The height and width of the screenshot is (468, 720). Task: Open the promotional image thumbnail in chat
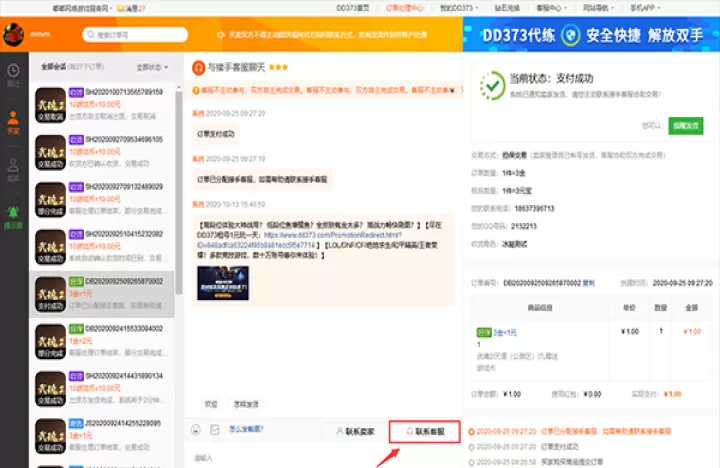pos(223,283)
